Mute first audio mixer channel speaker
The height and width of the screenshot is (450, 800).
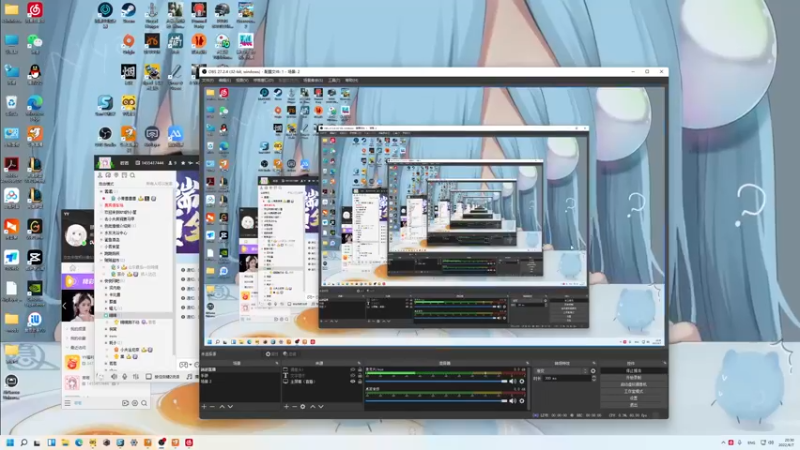pyautogui.click(x=512, y=381)
